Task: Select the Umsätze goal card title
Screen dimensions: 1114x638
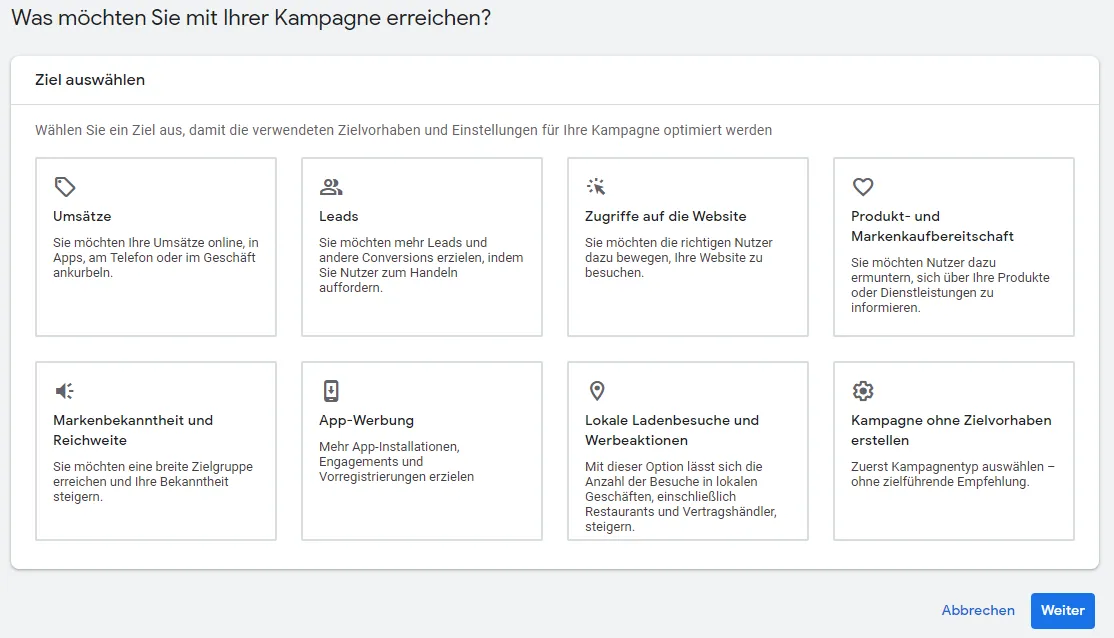Action: (82, 216)
